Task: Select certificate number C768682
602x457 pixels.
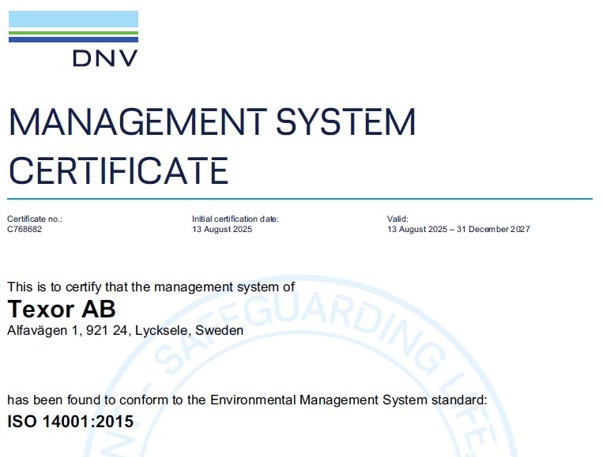Action: pyautogui.click(x=27, y=229)
